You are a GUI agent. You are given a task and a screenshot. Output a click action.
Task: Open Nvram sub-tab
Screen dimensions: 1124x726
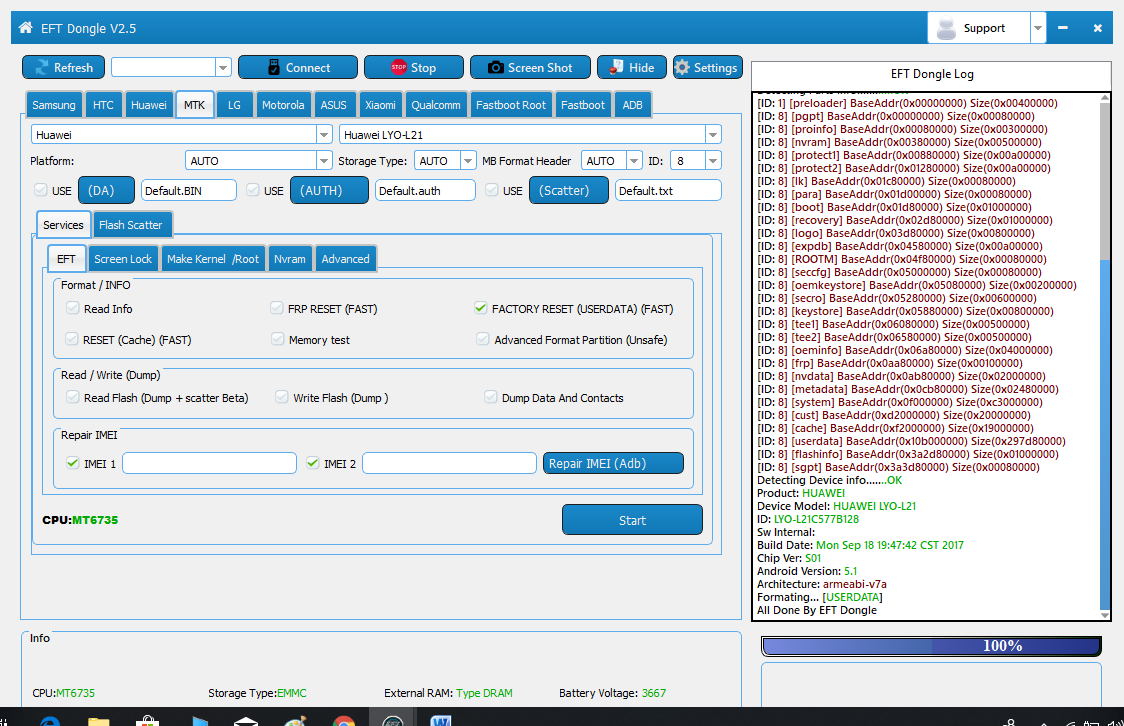point(290,259)
